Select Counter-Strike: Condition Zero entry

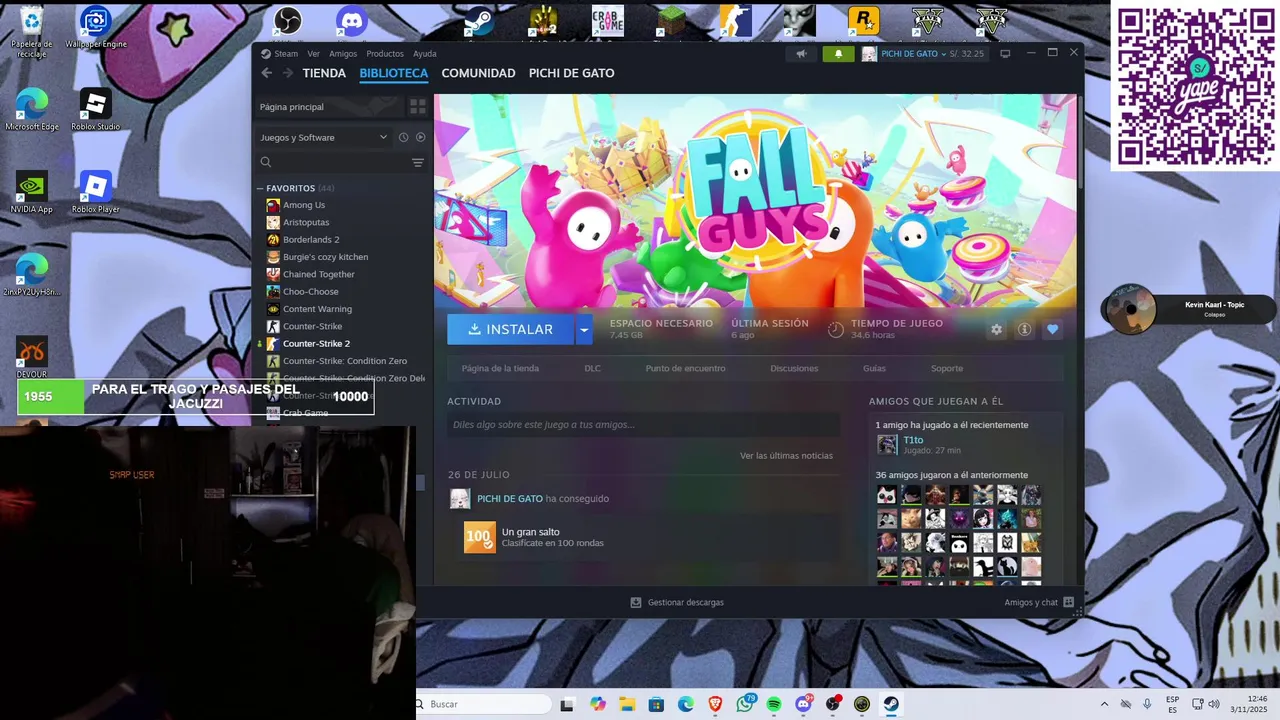[x=345, y=361]
